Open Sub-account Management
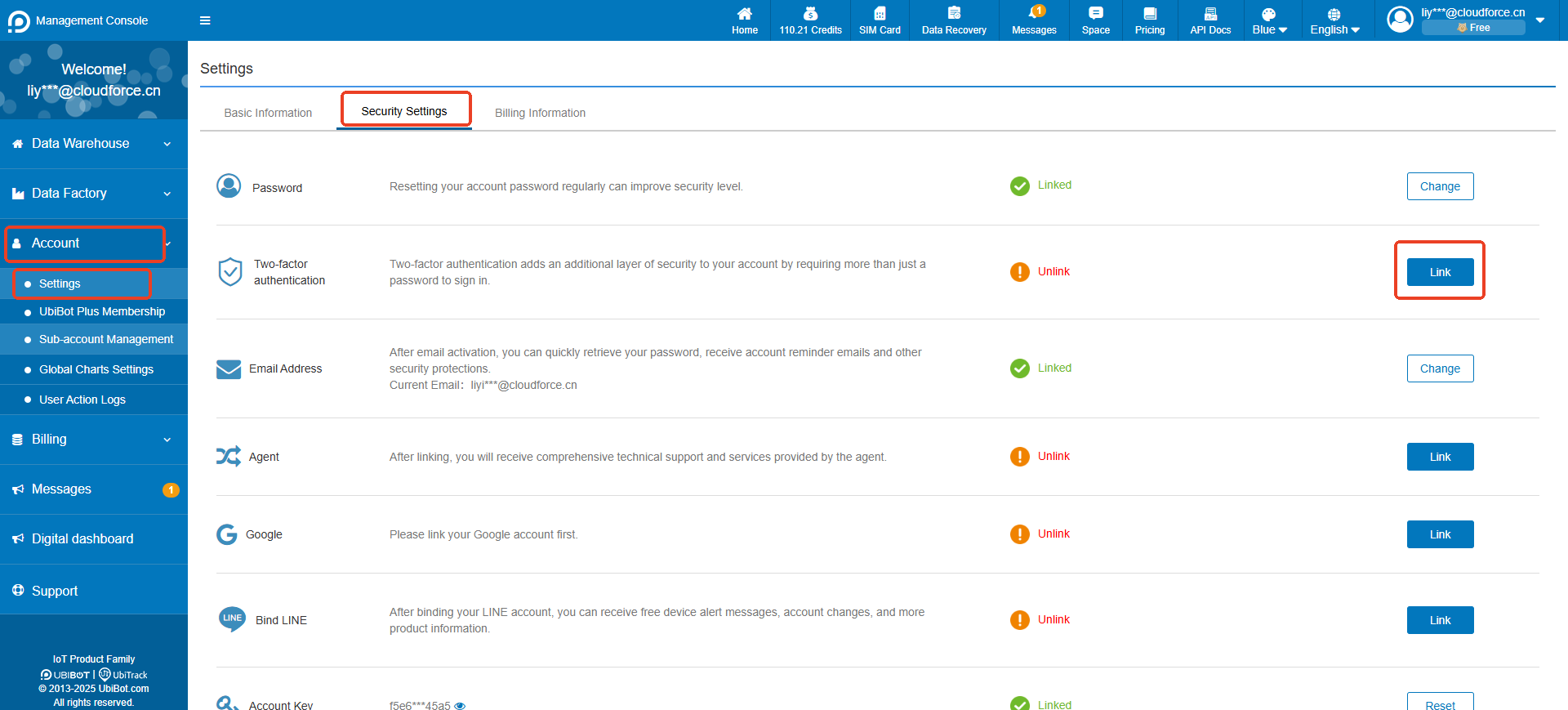 point(94,339)
